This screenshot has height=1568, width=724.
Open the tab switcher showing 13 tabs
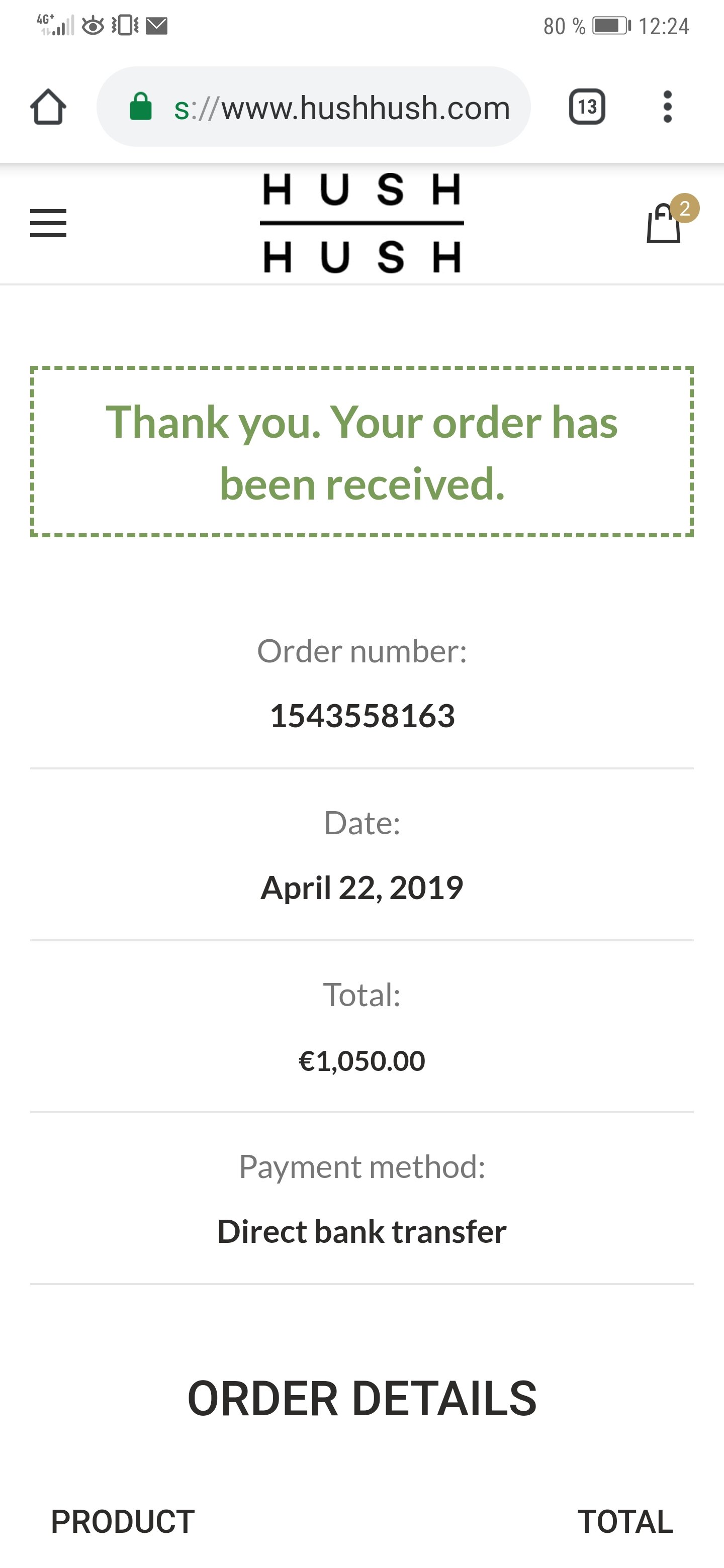click(x=587, y=107)
